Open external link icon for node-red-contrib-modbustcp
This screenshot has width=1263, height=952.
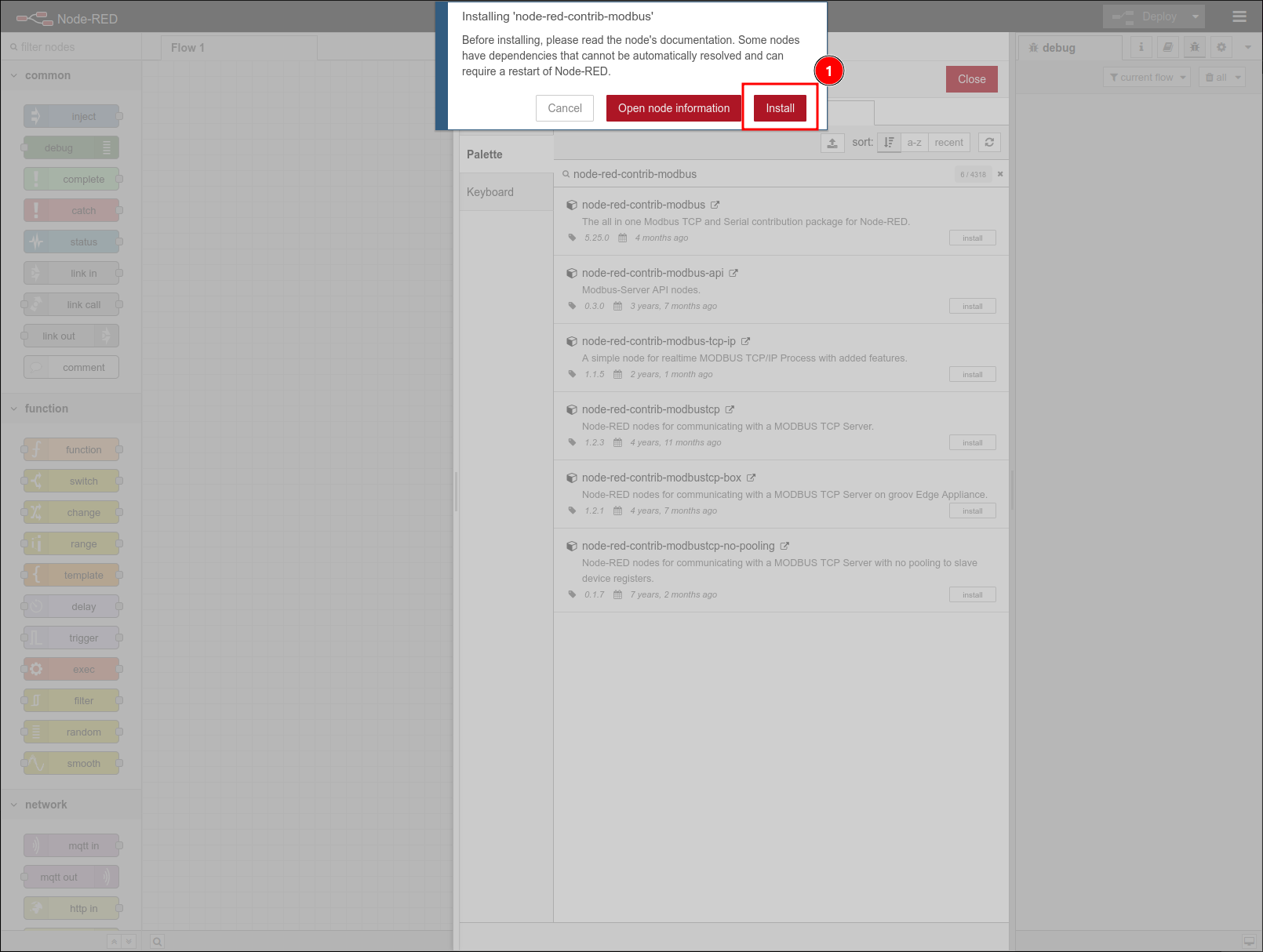(730, 409)
